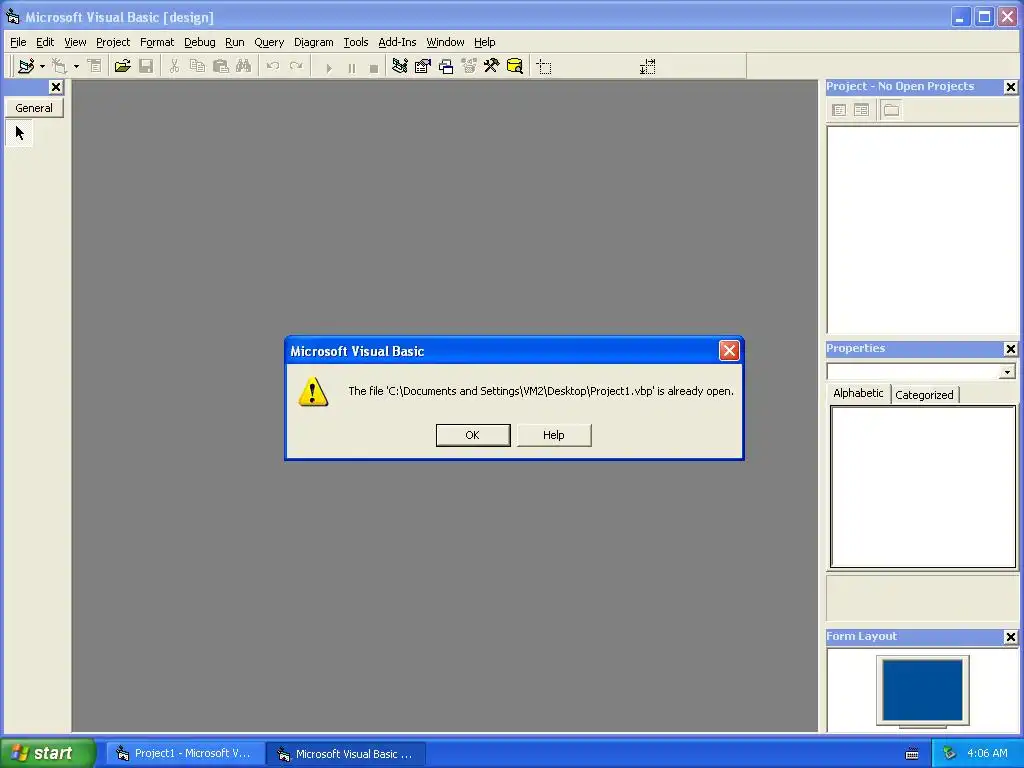
Task: Switch to the Categorized properties tab
Action: click(x=924, y=395)
